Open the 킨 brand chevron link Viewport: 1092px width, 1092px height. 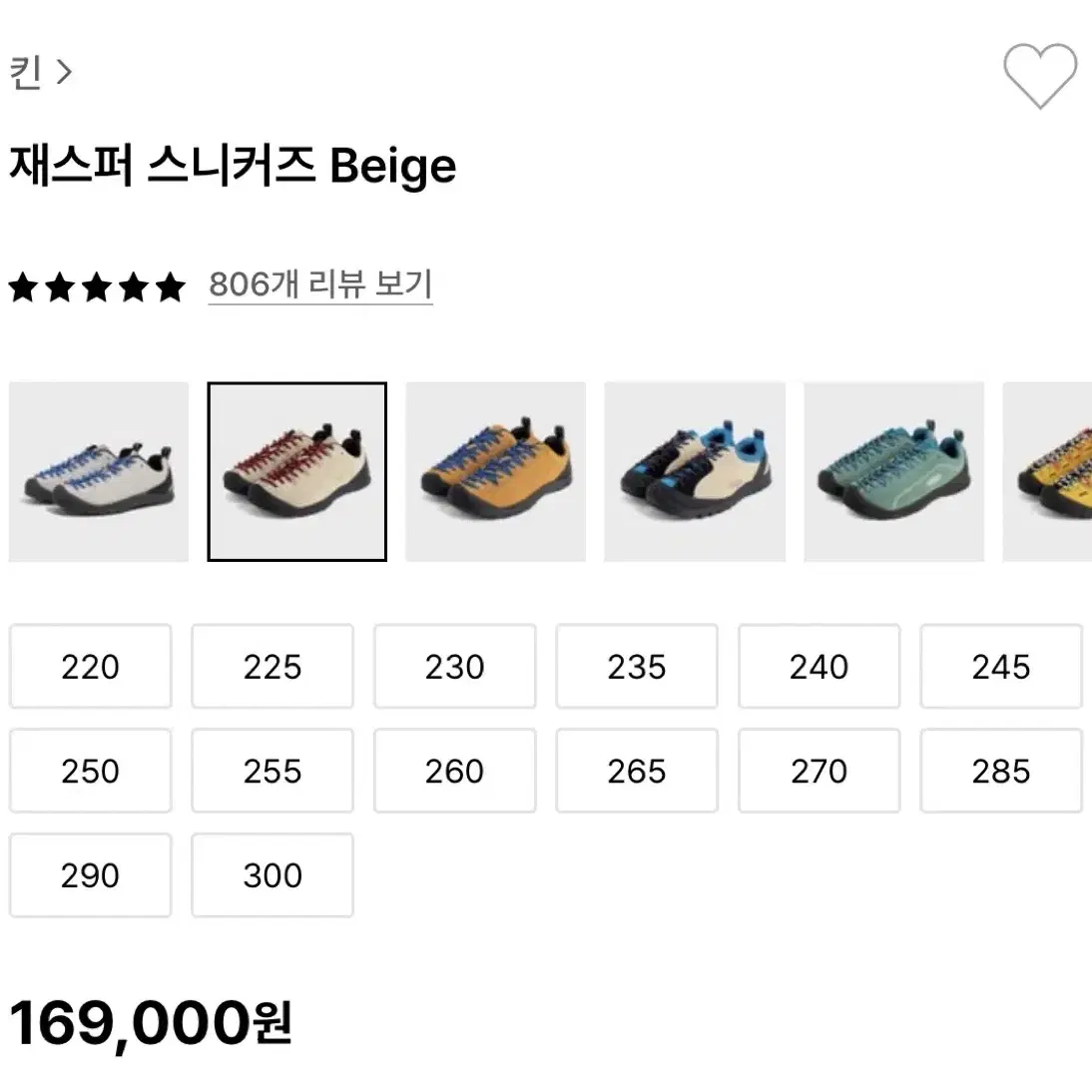click(41, 73)
